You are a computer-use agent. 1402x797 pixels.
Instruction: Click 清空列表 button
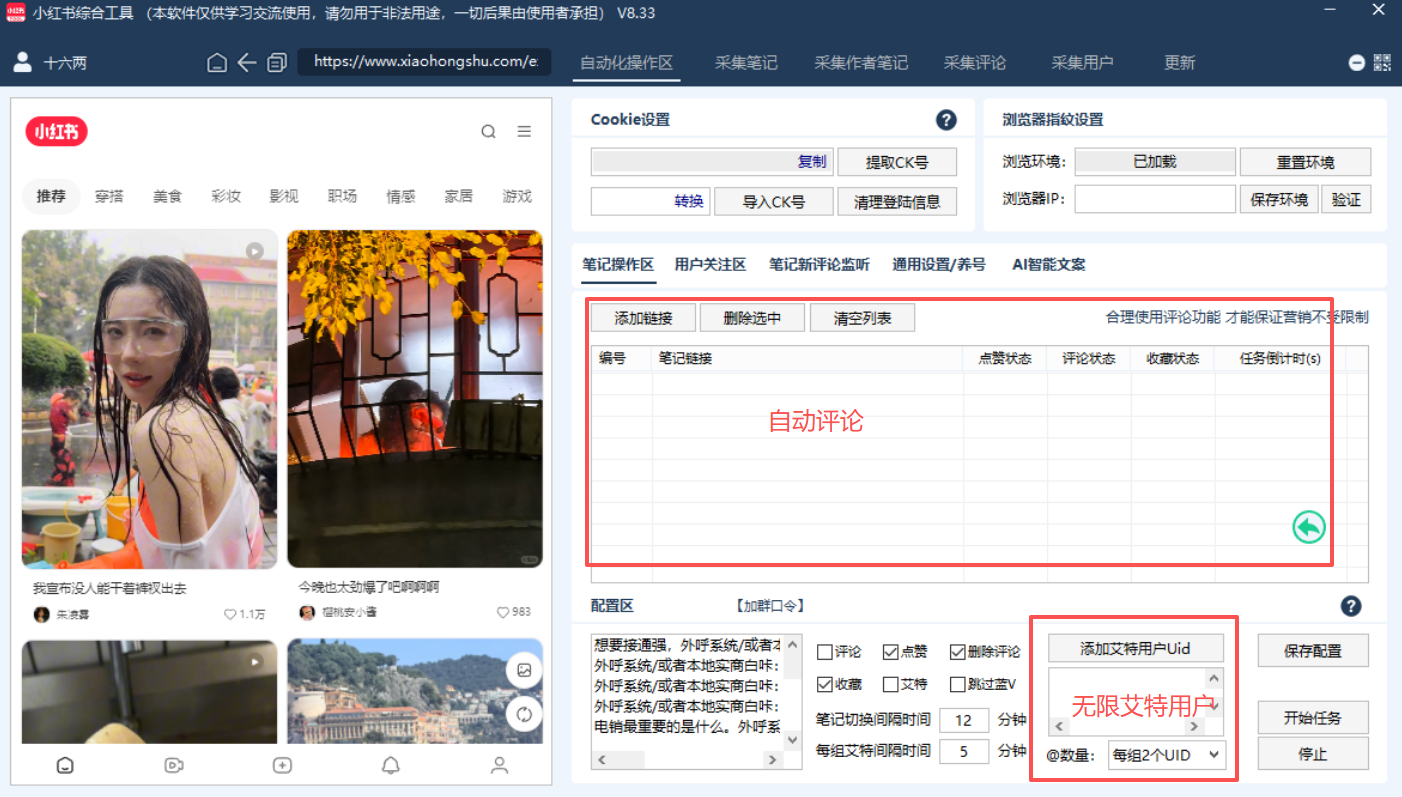pos(862,318)
